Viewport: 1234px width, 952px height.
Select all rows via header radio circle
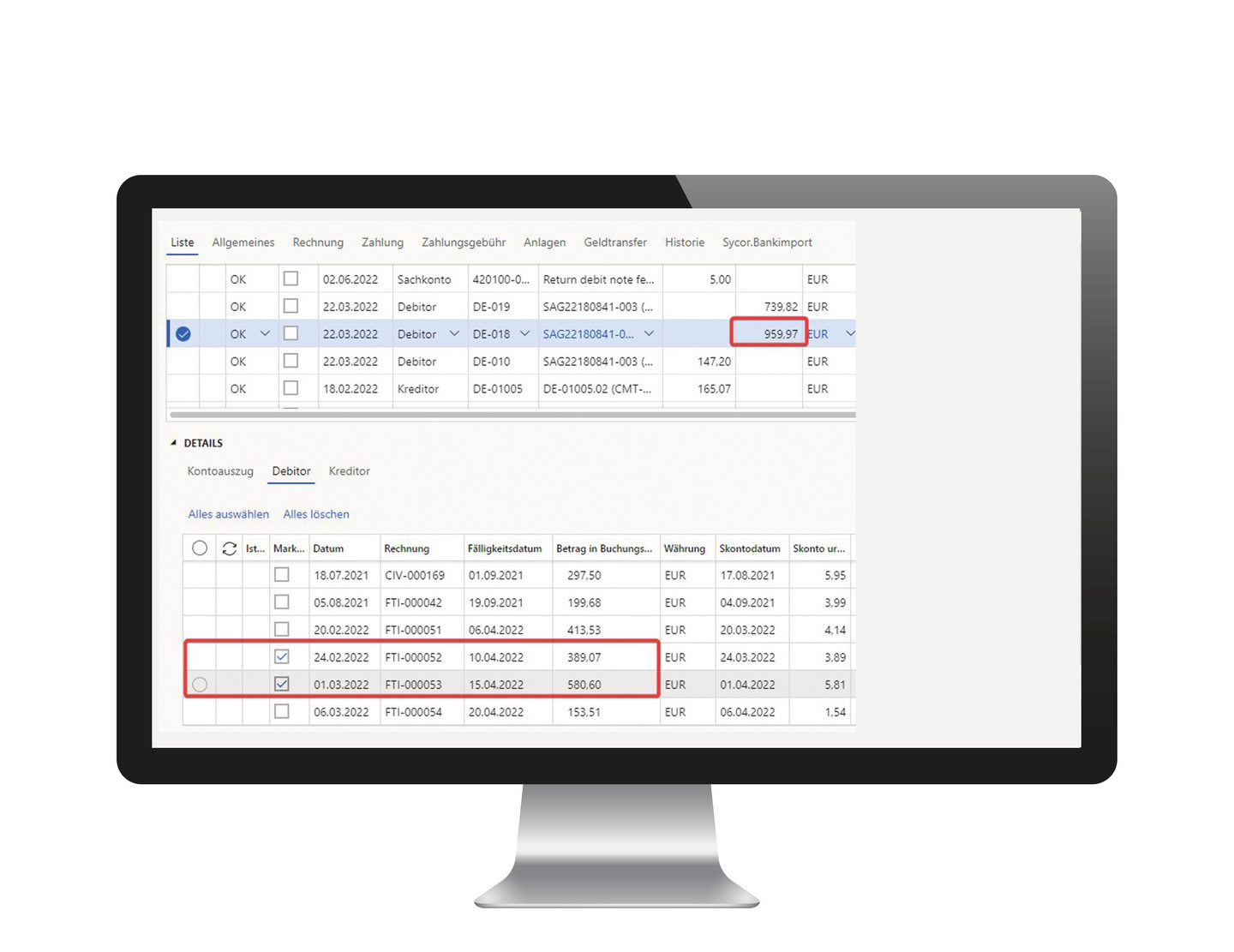(200, 548)
